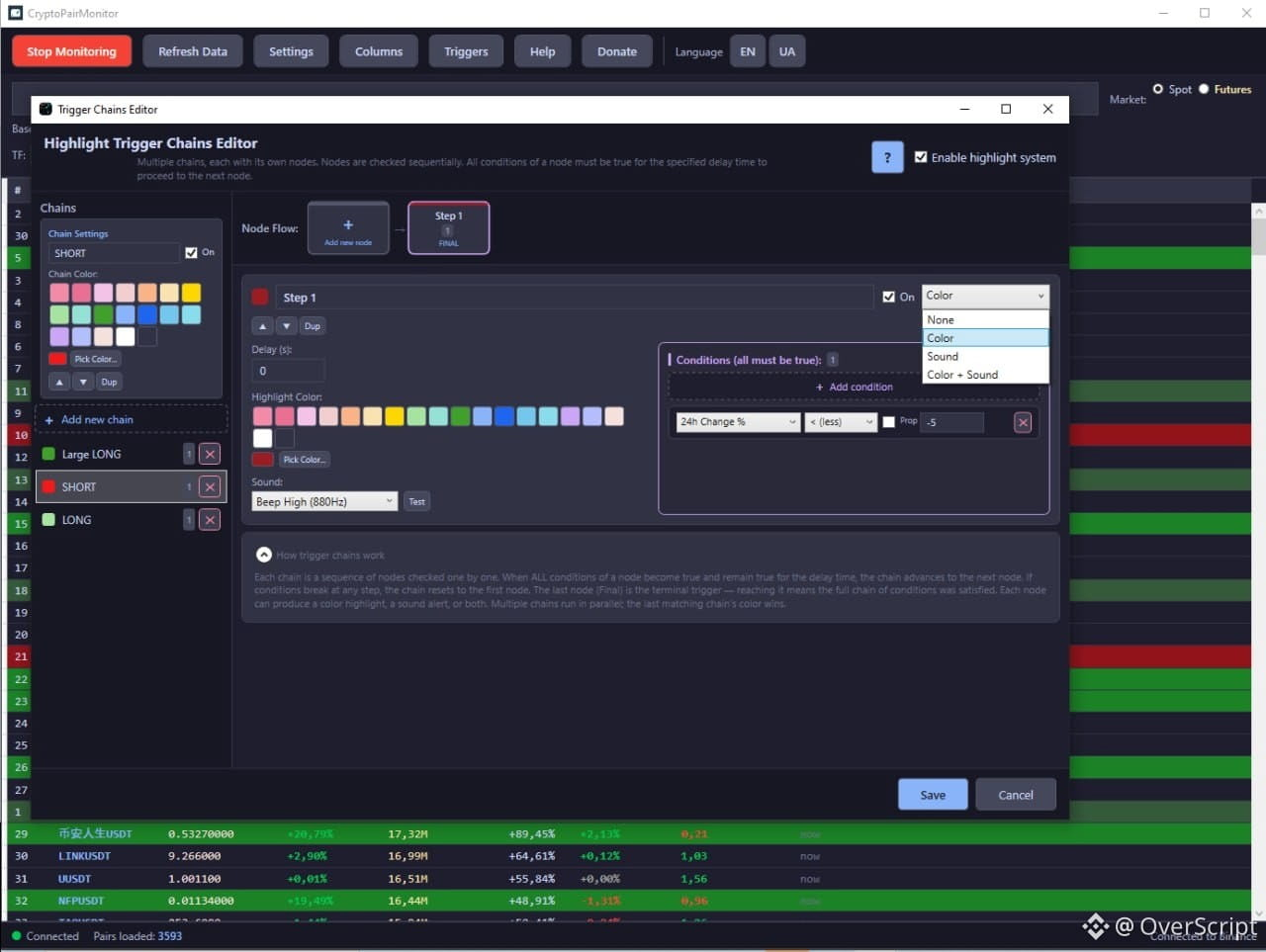Move SHORT chain down in Chain Settings

83,382
